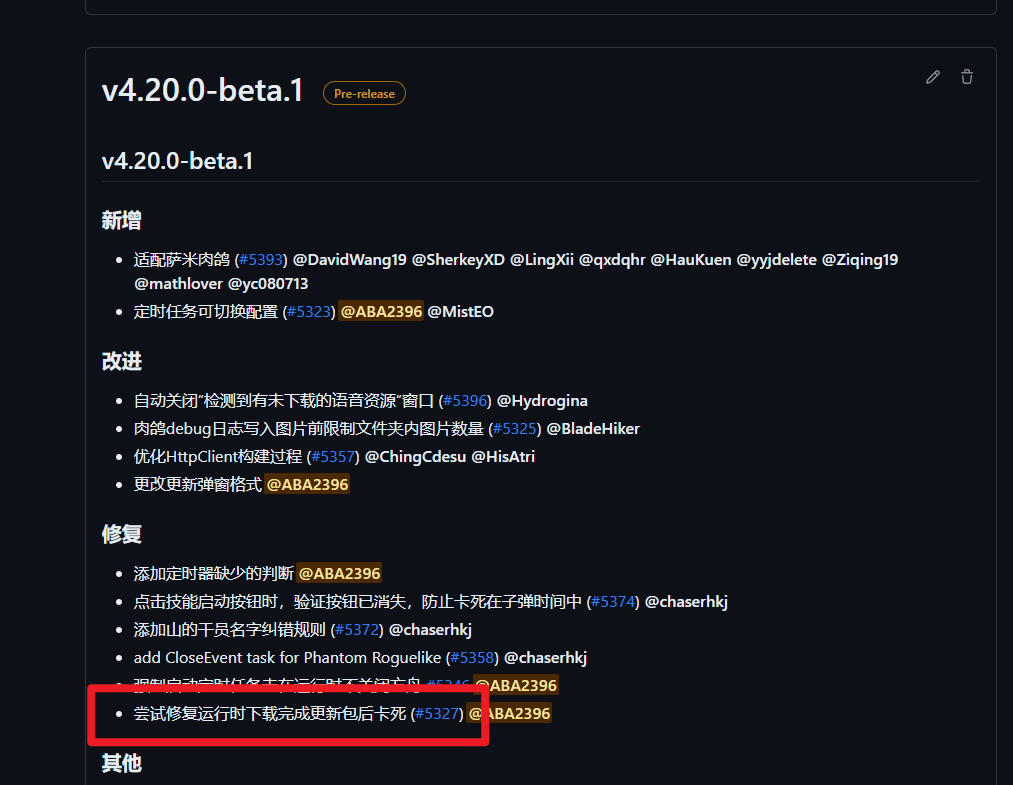Visit @chaserhkj profile on CloseEvent entry
Viewport: 1013px width, 785px height.
pyautogui.click(x=549, y=657)
